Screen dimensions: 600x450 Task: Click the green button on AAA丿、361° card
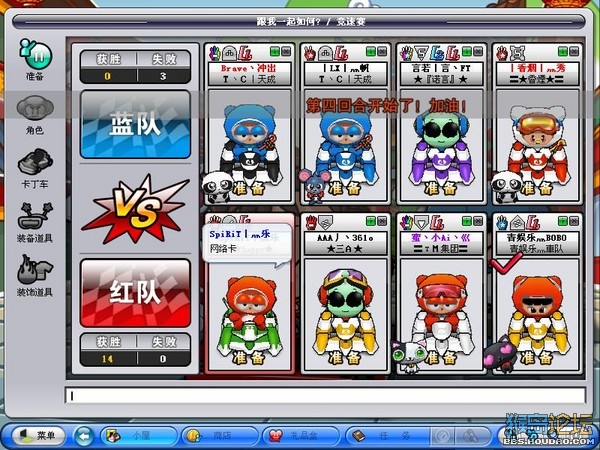[x=370, y=221]
